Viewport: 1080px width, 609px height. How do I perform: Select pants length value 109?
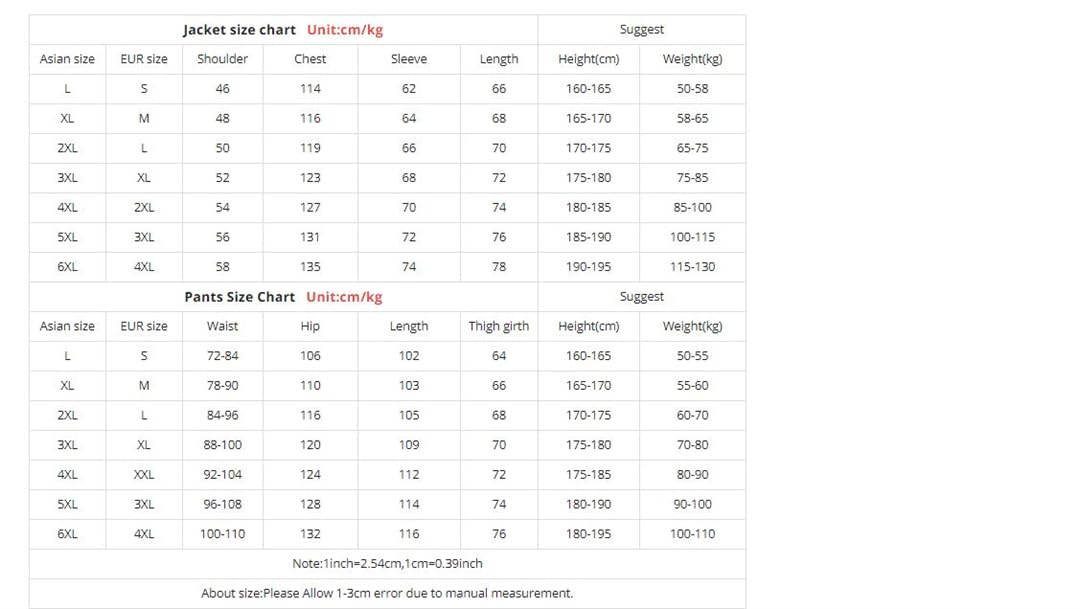[409, 445]
